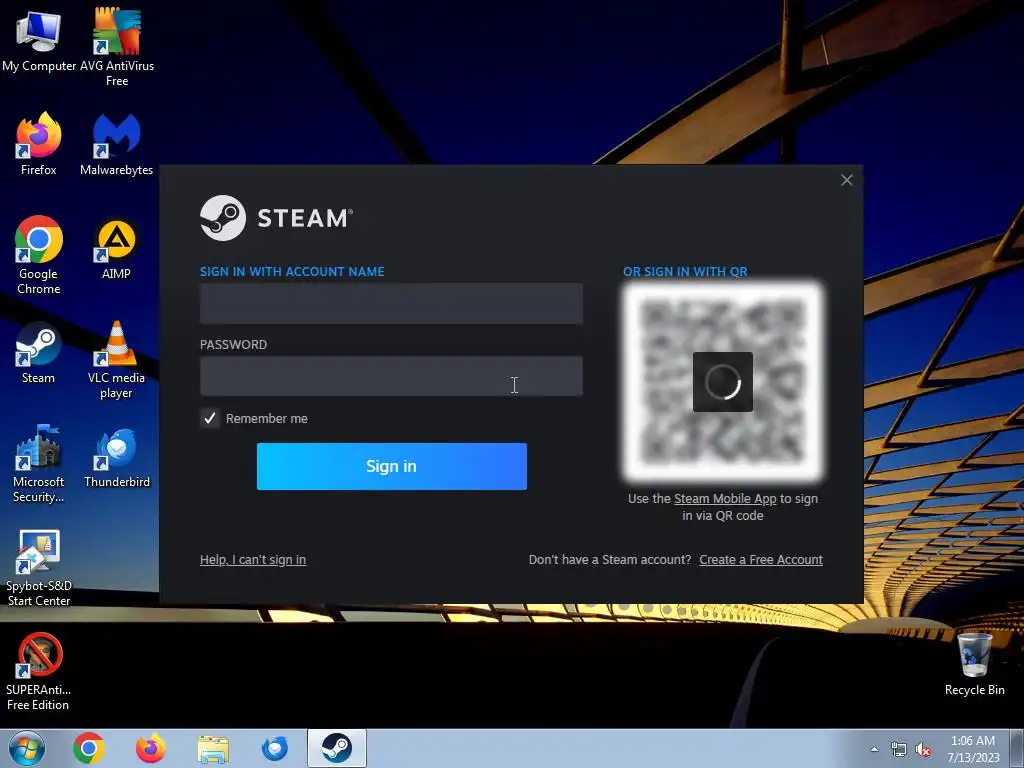Image resolution: width=1024 pixels, height=768 pixels.
Task: Click 'Don't have a Steam account?' text
Action: pyautogui.click(x=610, y=560)
